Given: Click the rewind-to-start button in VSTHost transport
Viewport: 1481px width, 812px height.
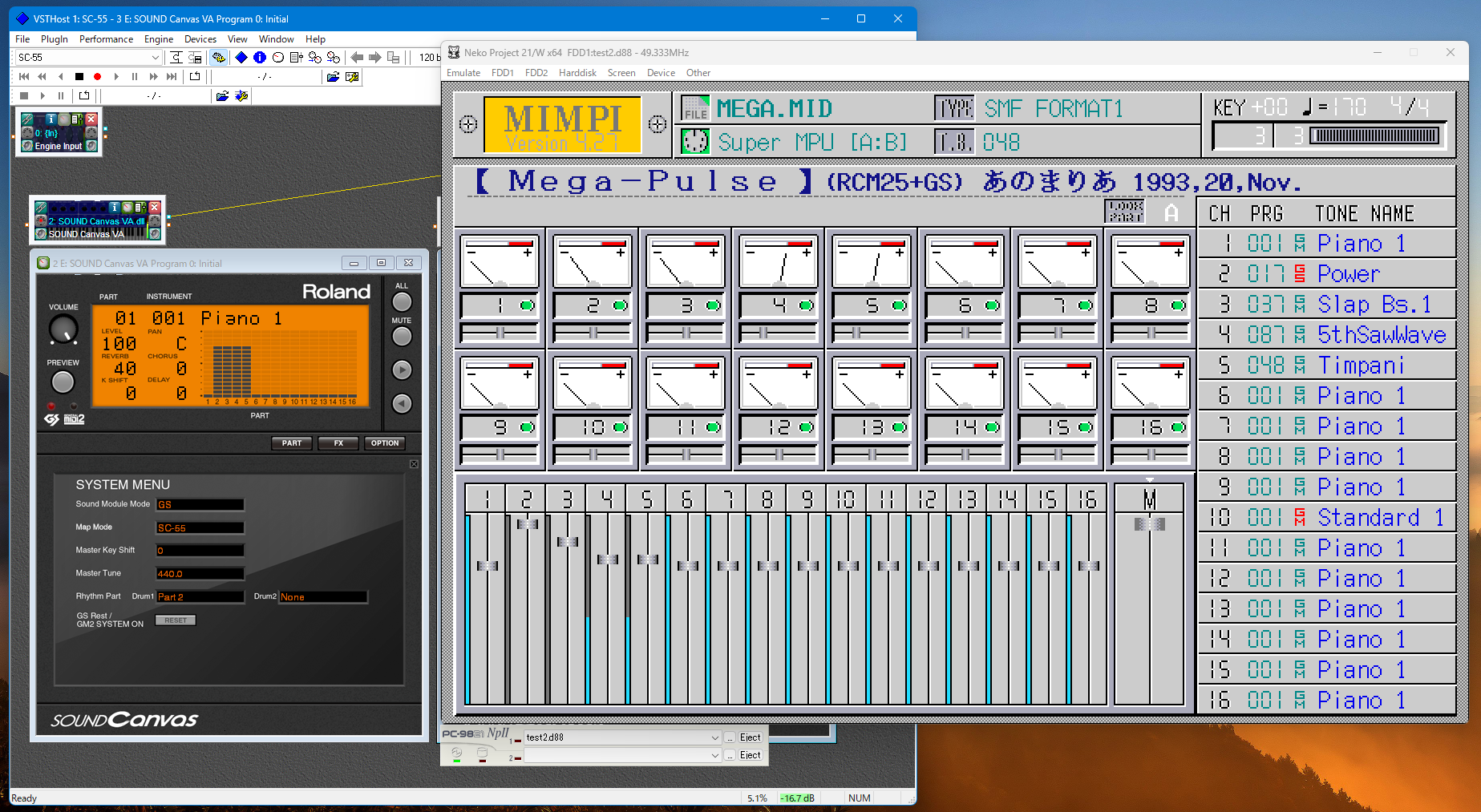Looking at the screenshot, I should 24,77.
